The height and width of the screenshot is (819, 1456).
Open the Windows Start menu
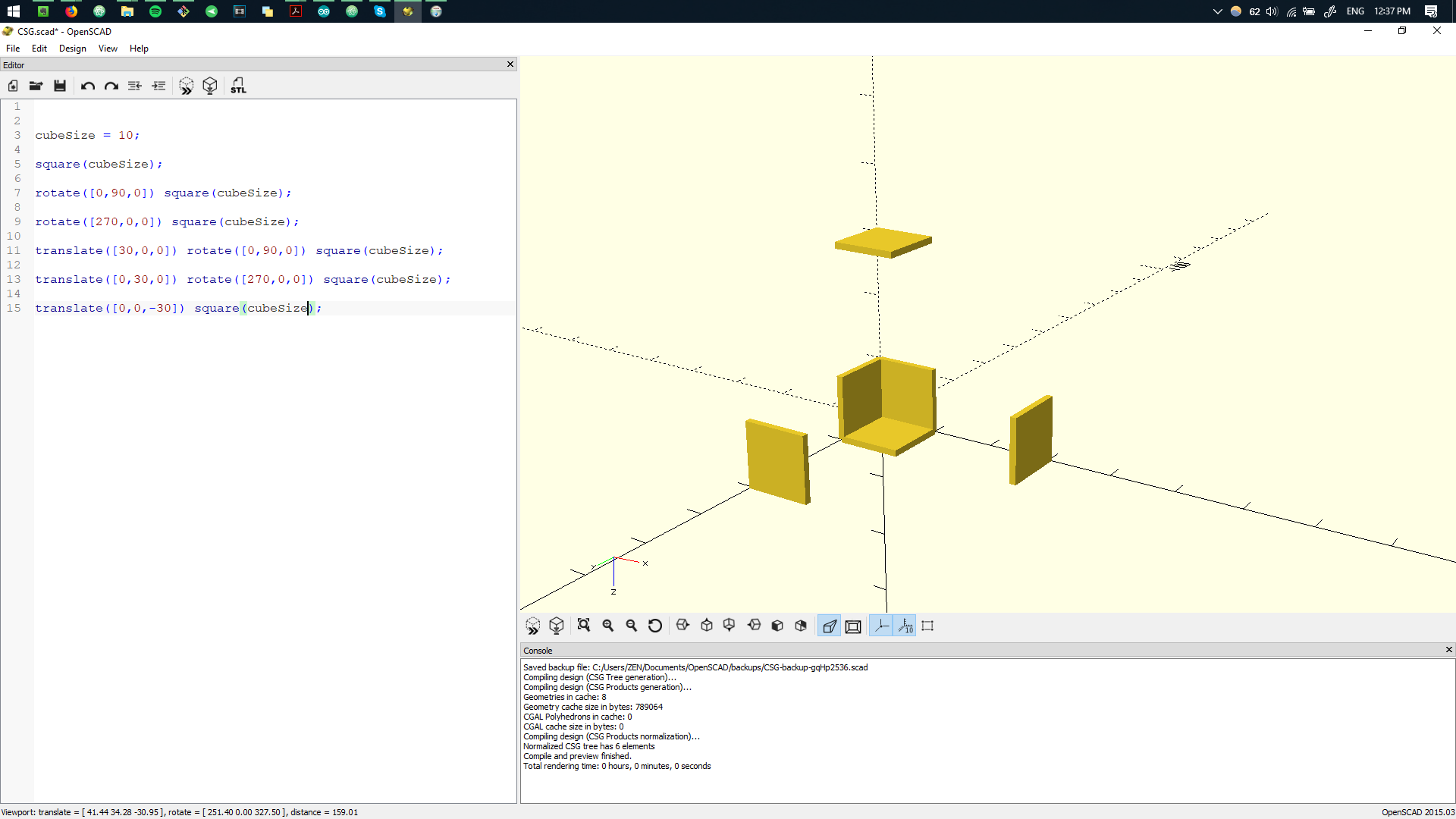click(x=14, y=11)
